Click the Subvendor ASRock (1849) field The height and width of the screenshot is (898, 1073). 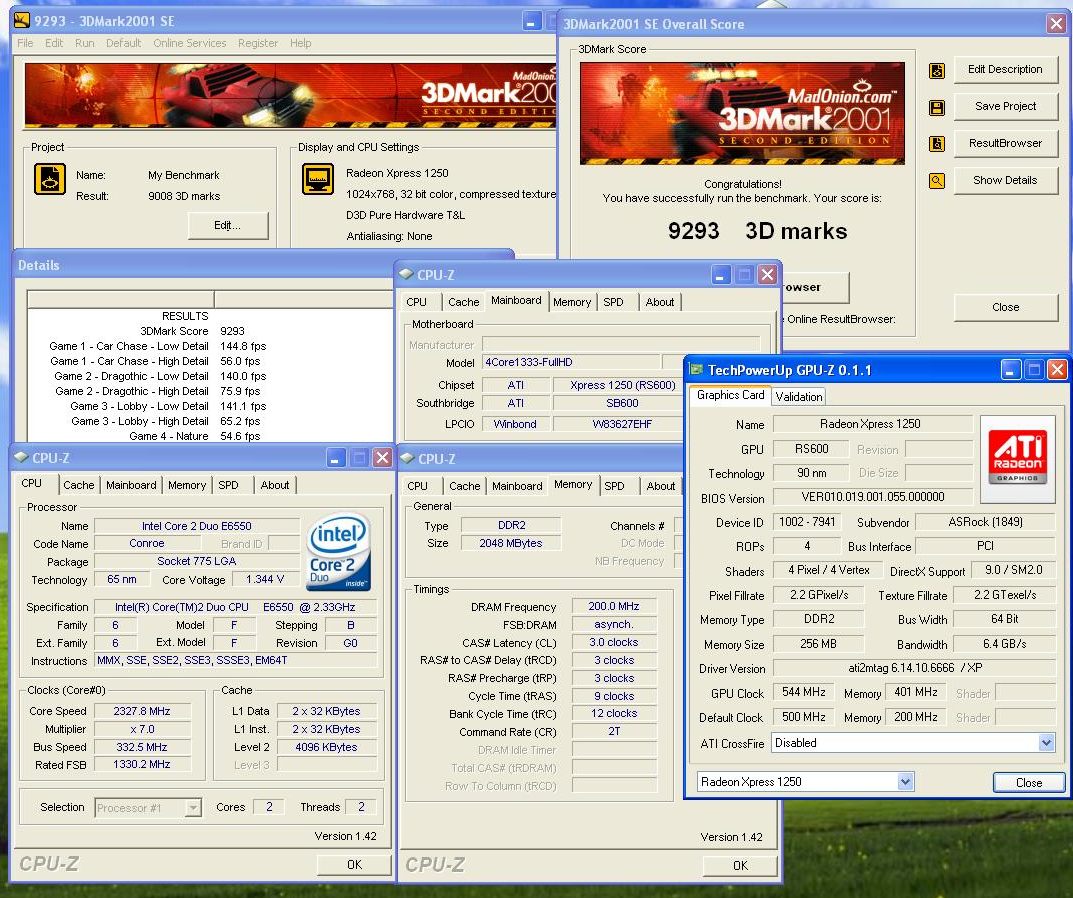985,522
